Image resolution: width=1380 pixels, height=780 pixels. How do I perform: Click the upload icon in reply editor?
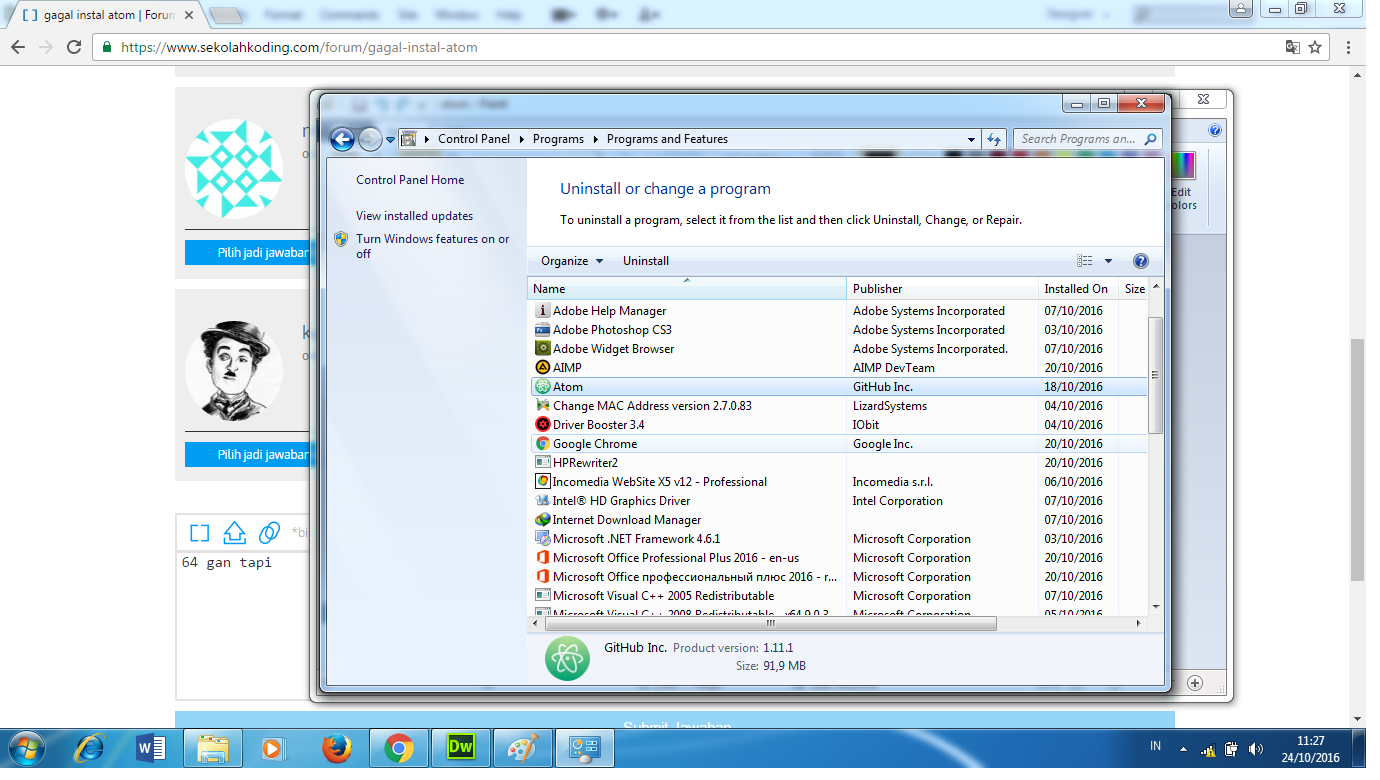click(x=234, y=532)
